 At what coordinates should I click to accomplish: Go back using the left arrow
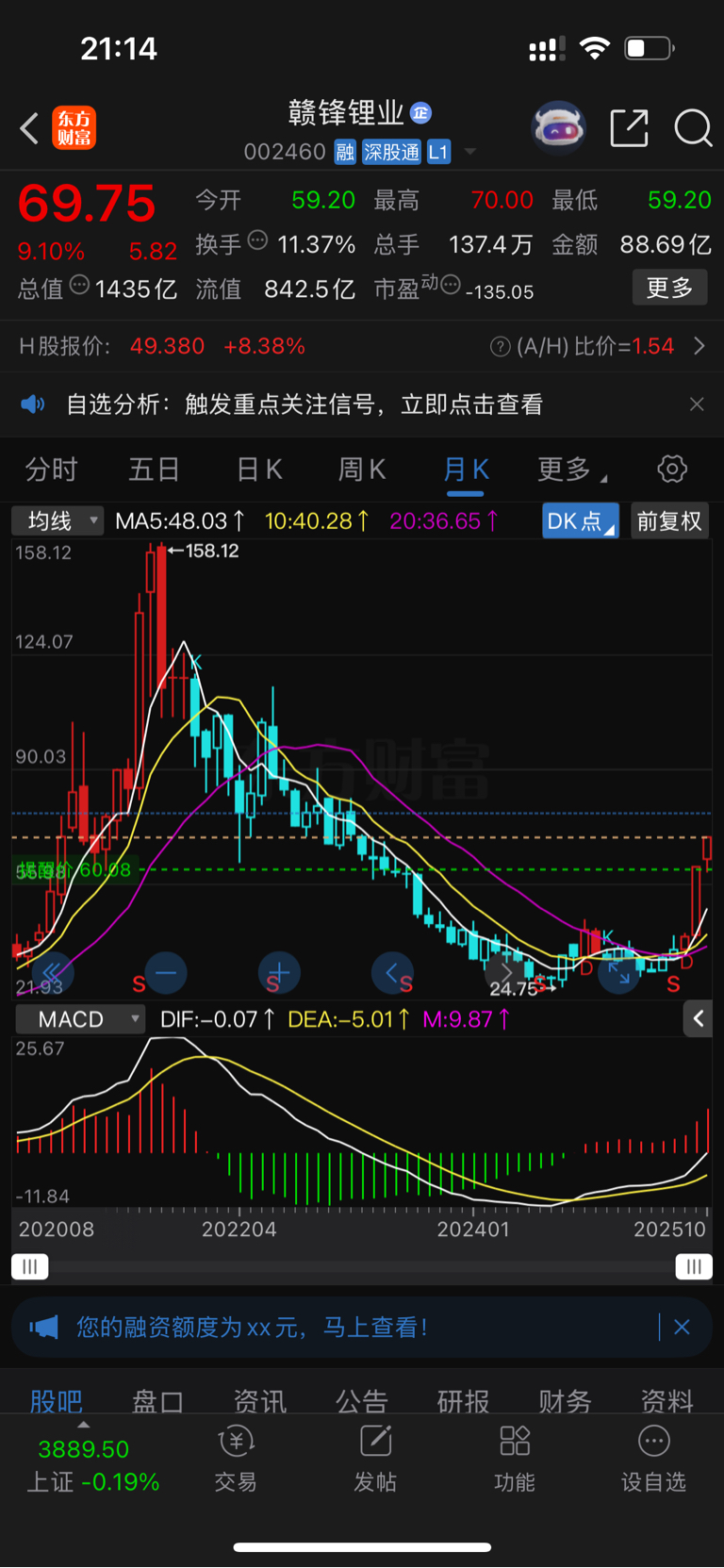(29, 128)
